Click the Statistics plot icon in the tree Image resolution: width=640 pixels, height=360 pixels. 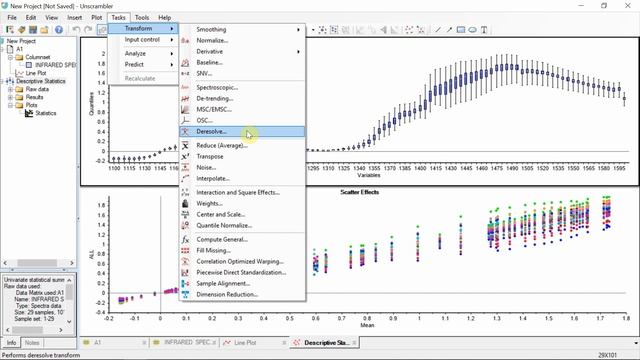(x=29, y=113)
